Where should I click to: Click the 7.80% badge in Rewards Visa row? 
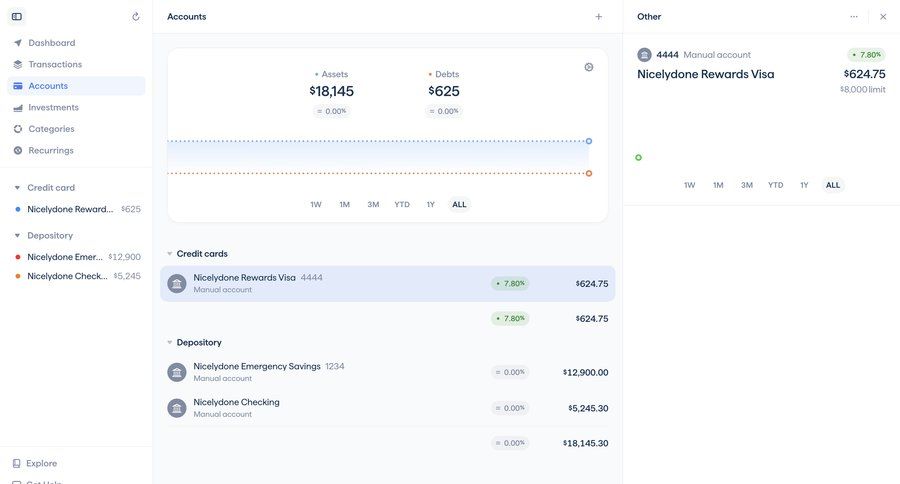pyautogui.click(x=510, y=284)
